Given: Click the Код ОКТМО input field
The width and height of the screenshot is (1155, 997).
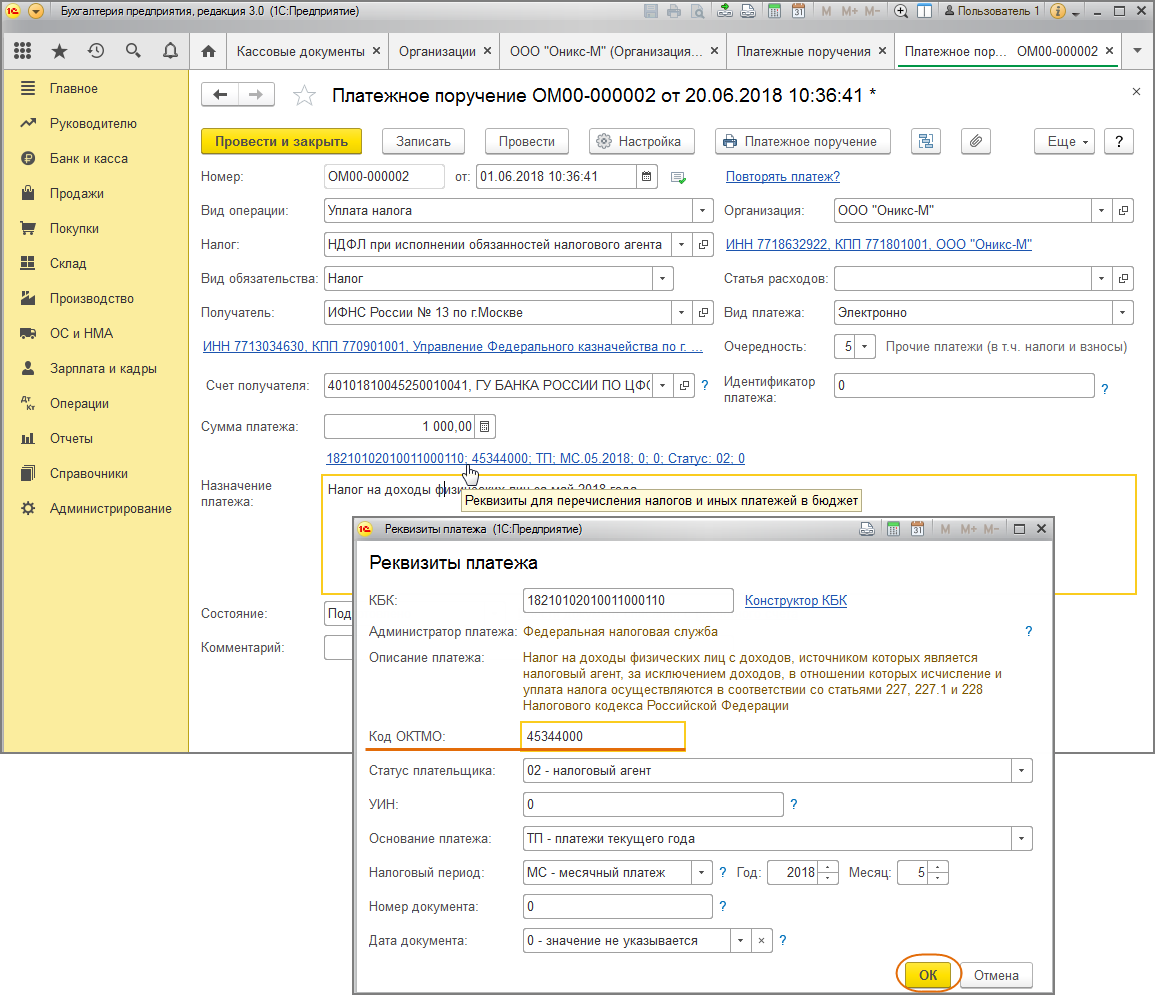Looking at the screenshot, I should (602, 736).
